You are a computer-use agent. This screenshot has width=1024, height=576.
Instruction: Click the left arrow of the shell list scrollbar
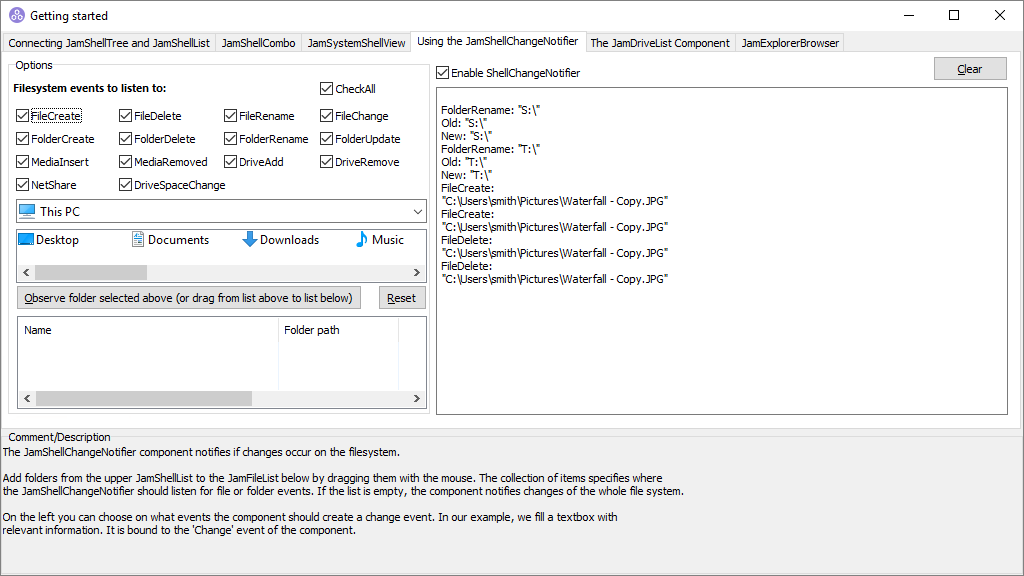click(26, 271)
